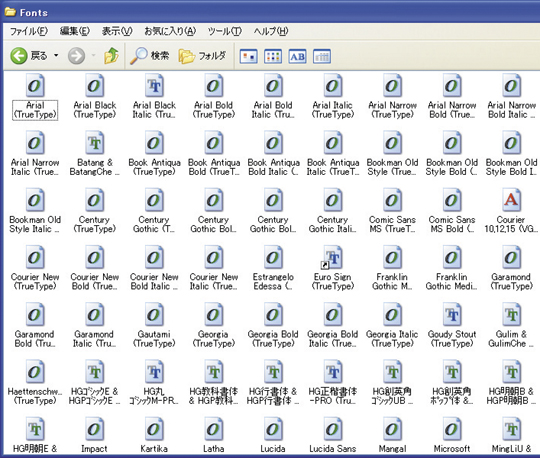
Task: Select the Georgia (TrueType) font icon
Action: coord(214,315)
